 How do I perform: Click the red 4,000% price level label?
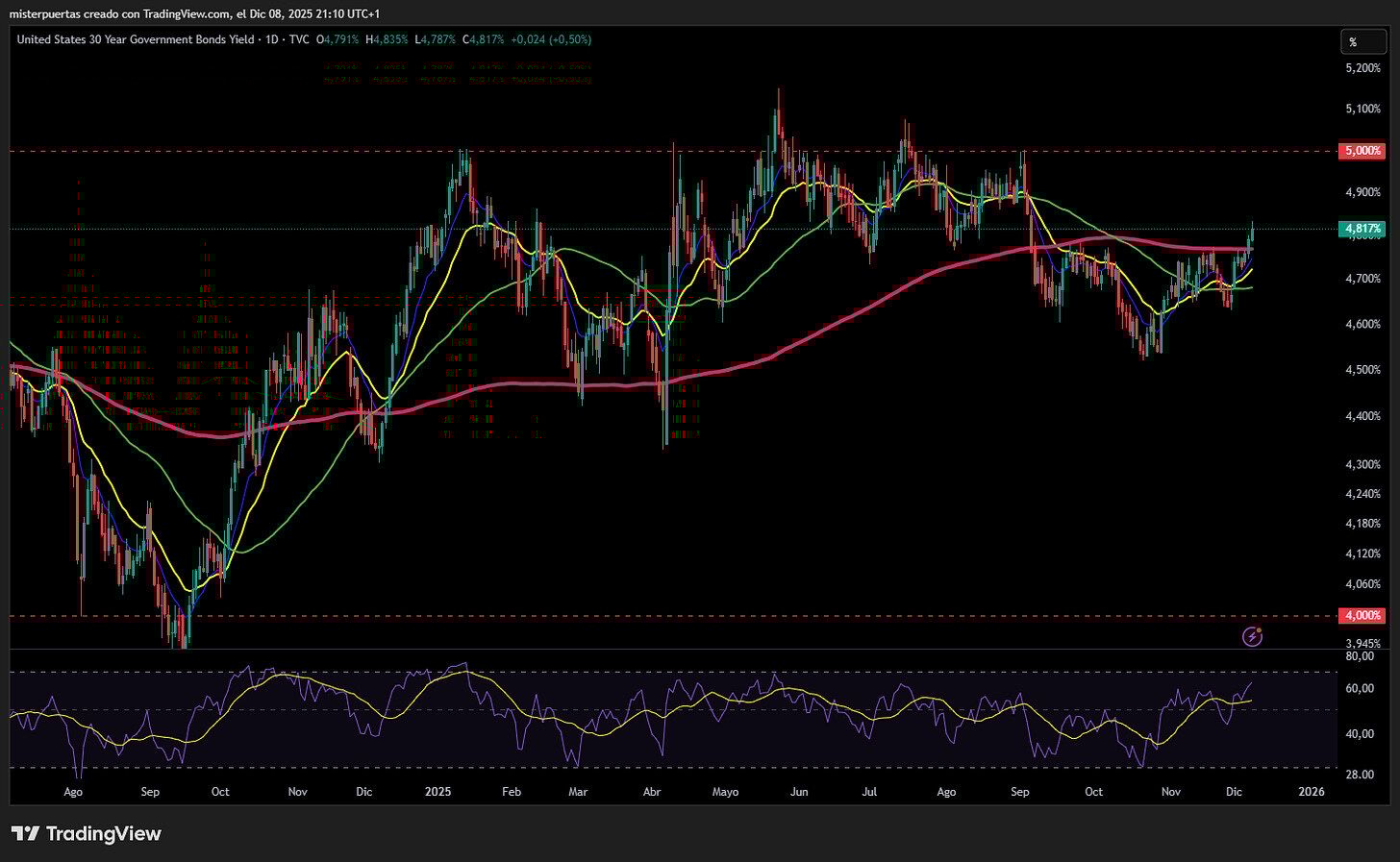(x=1361, y=615)
